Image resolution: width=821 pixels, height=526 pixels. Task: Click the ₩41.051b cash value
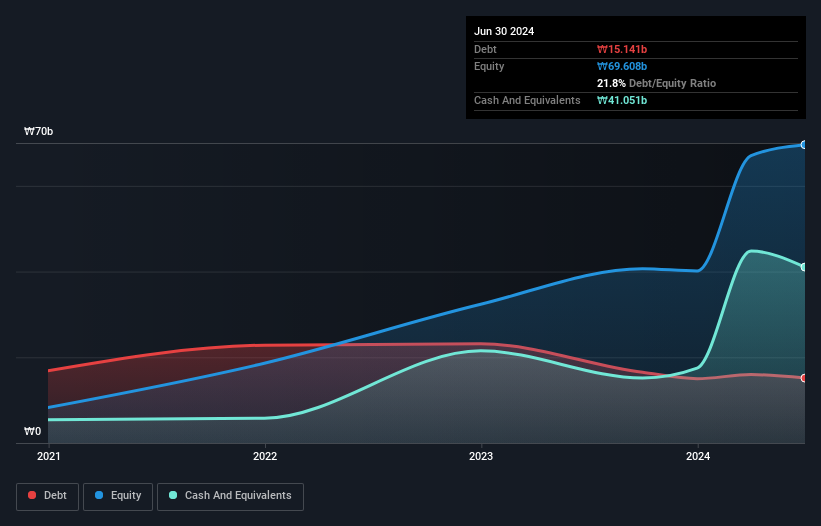click(622, 100)
